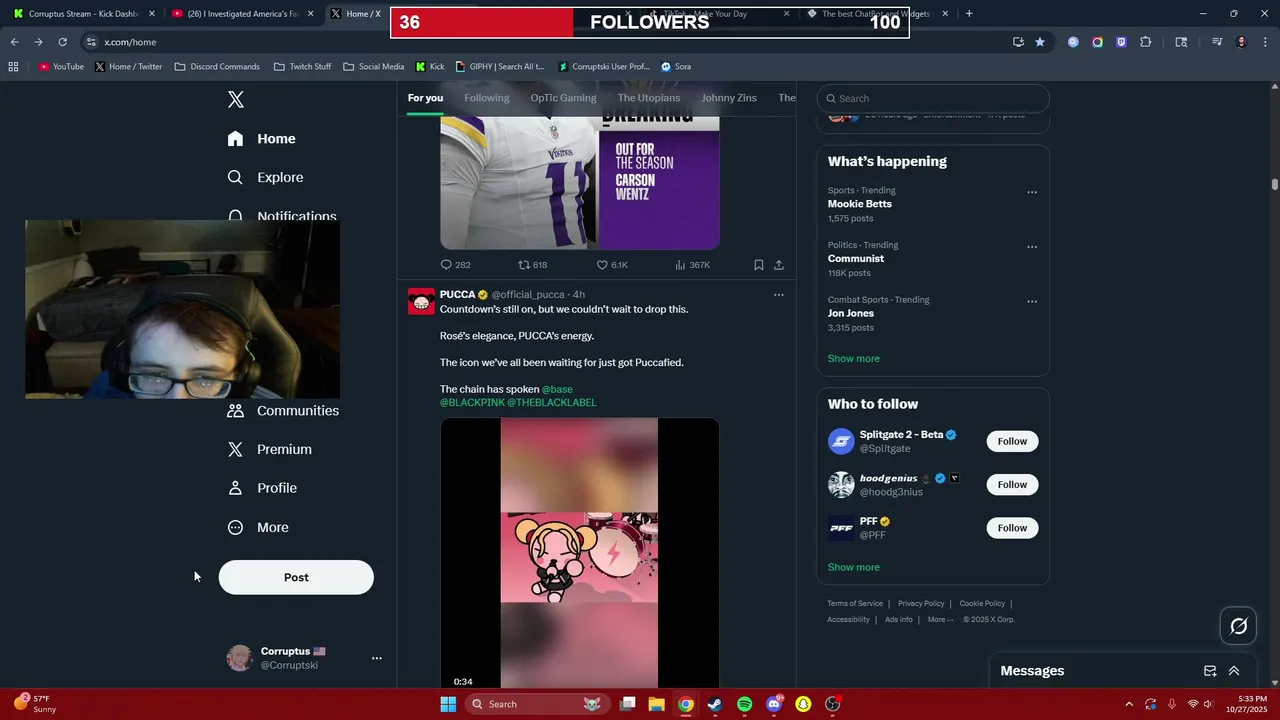
Task: Open Cookie Policy link
Action: [x=982, y=603]
